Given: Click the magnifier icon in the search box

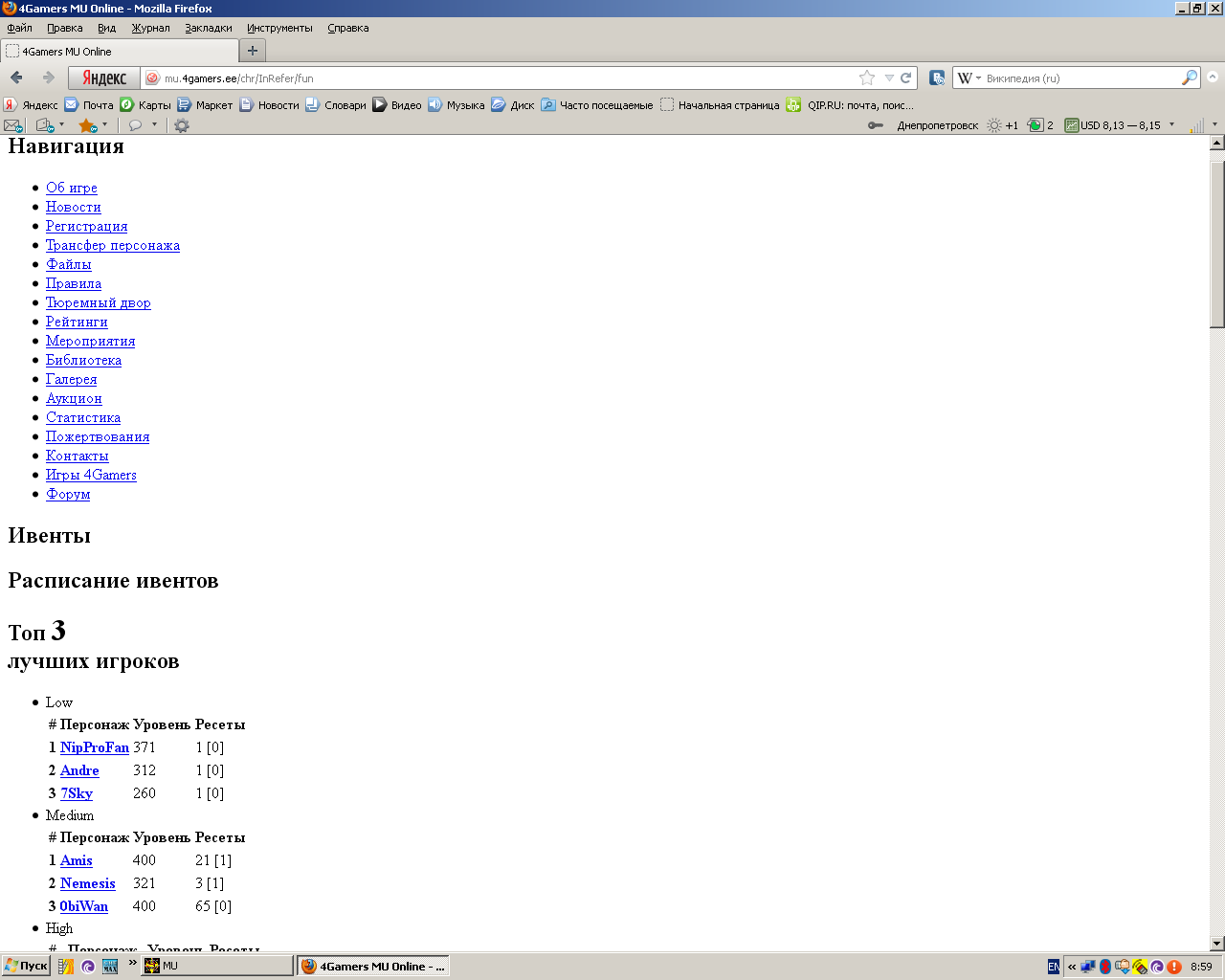Looking at the screenshot, I should [1189, 78].
